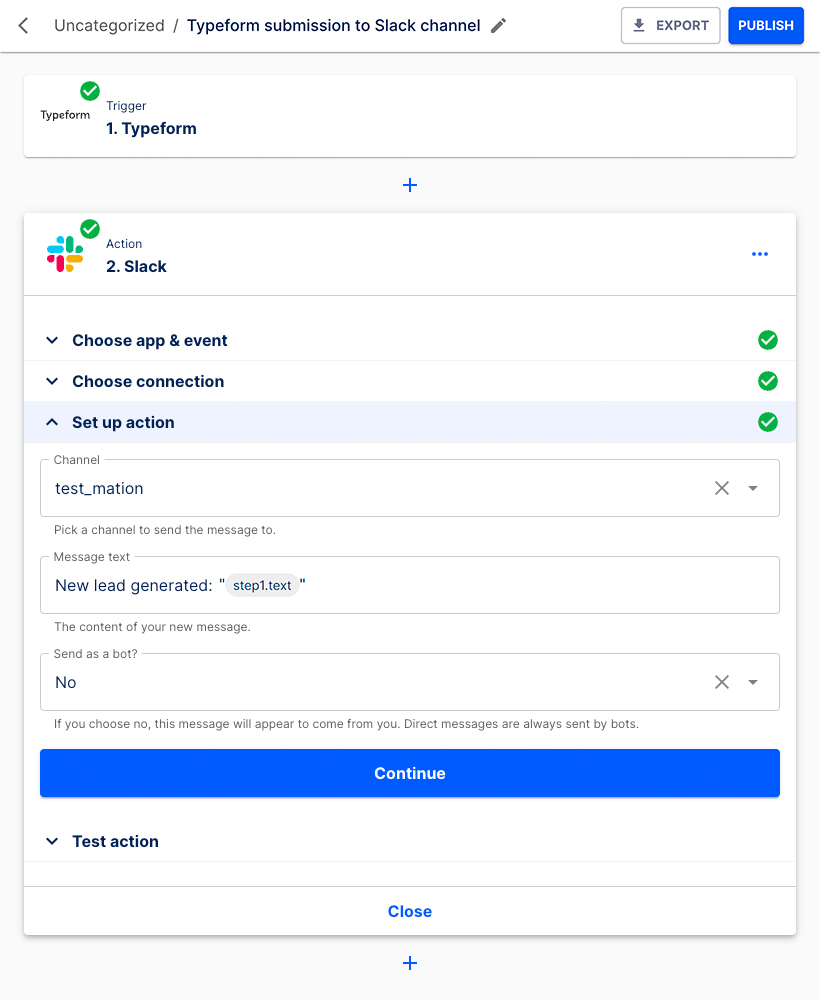The width and height of the screenshot is (820, 1000).
Task: Open the three-dot menu for Slack step
Action: click(x=760, y=254)
